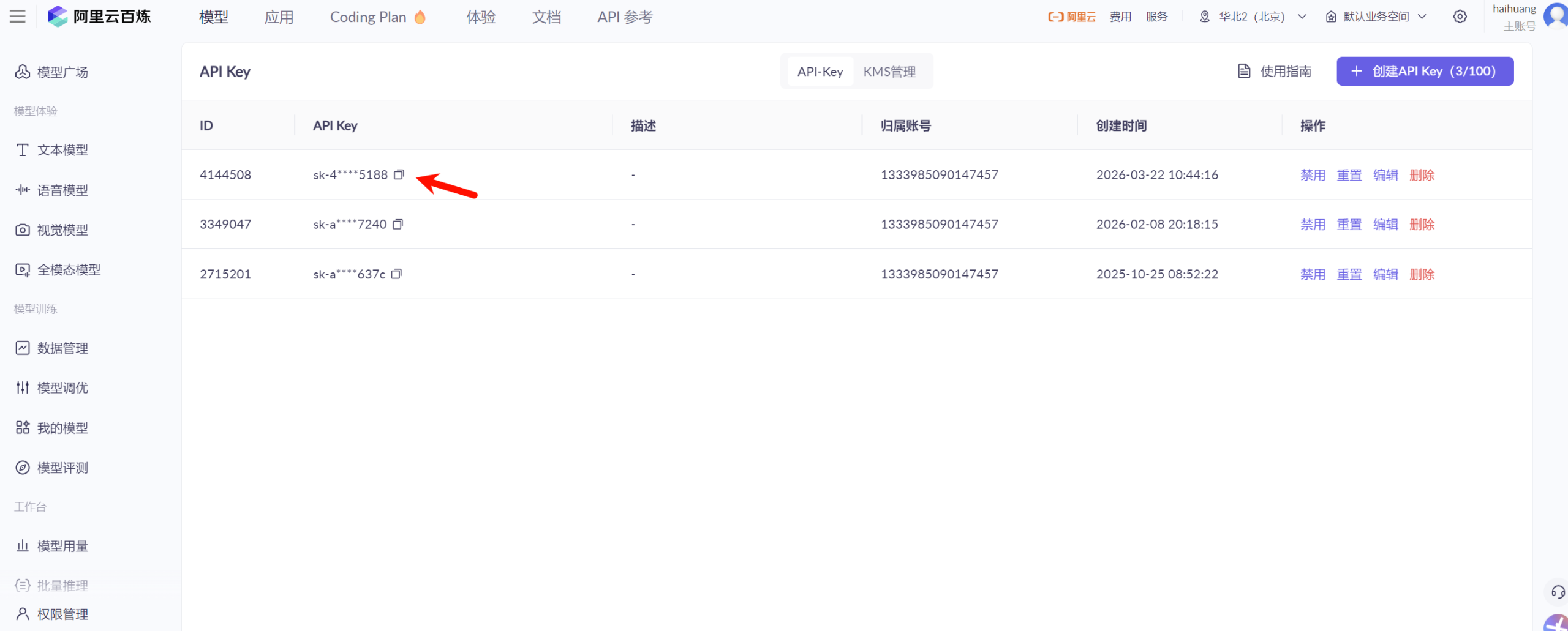Open the 文档 navigation menu

[546, 17]
